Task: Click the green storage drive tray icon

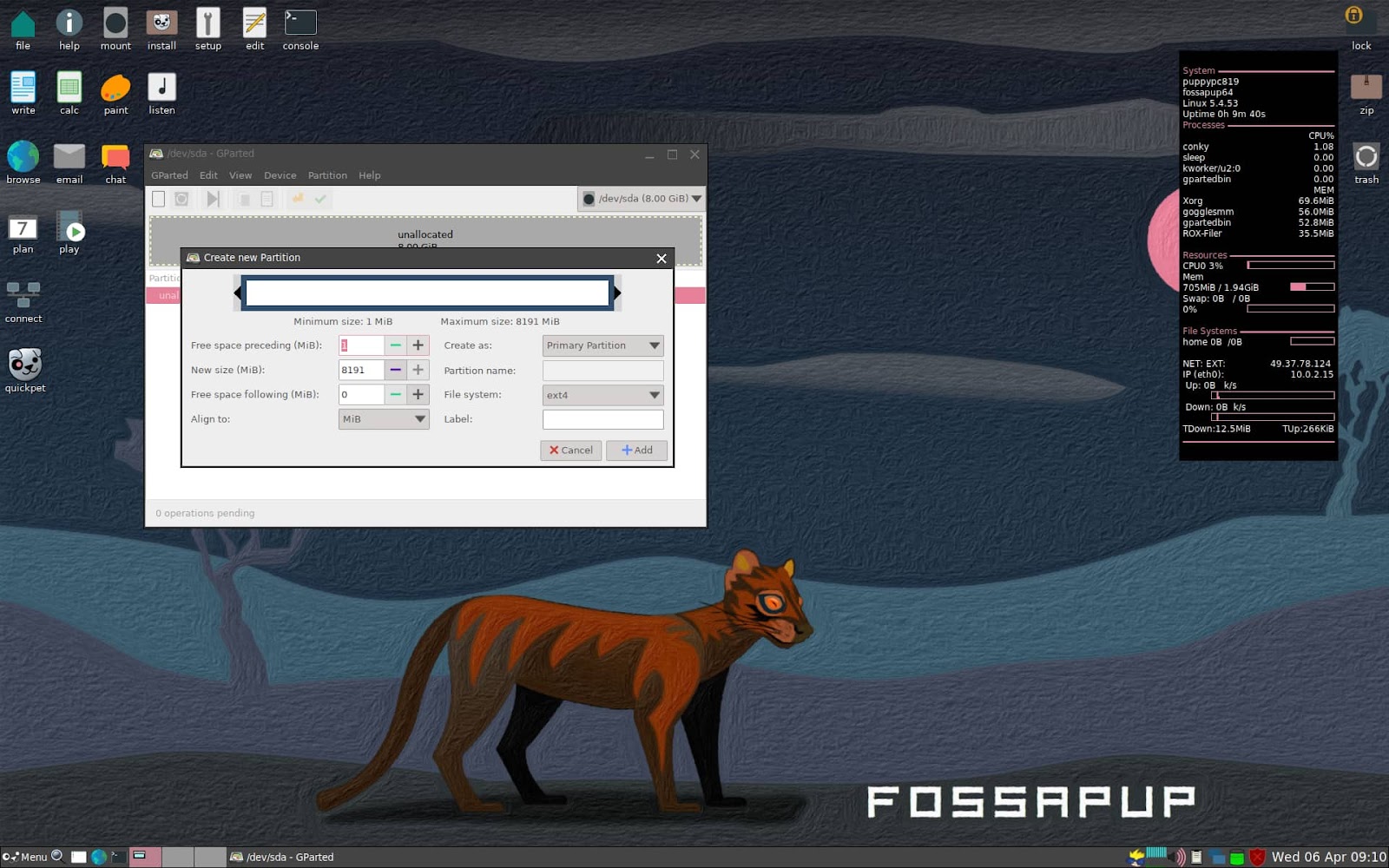Action: (1237, 858)
